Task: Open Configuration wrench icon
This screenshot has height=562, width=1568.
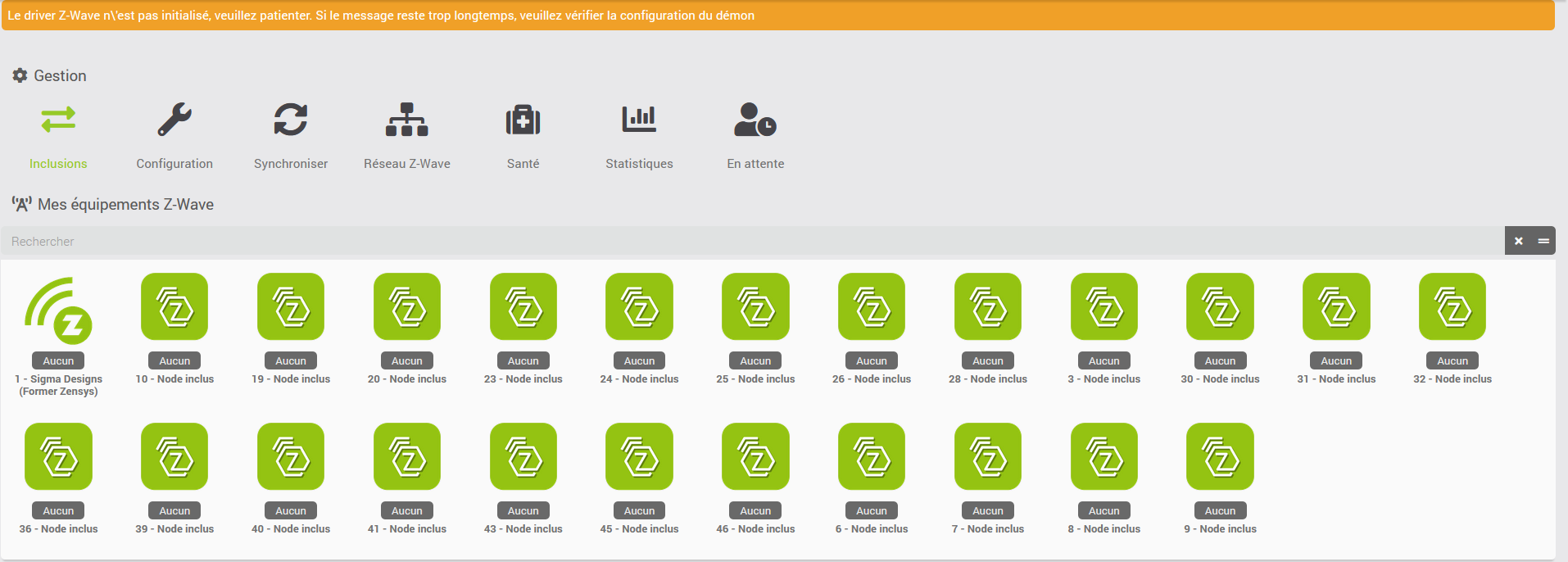Action: coord(174,120)
